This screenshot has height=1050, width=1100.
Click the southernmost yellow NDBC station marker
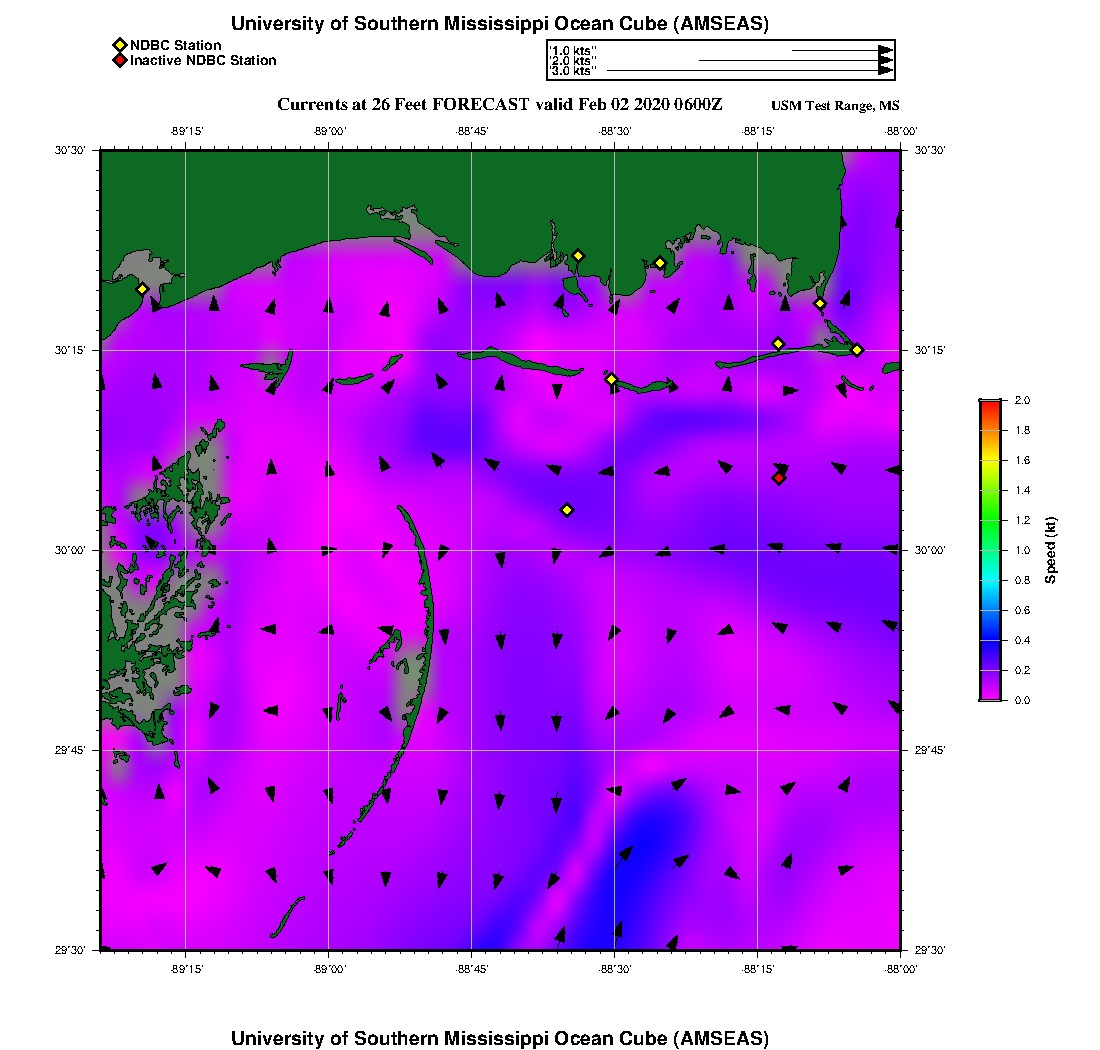pyautogui.click(x=567, y=510)
